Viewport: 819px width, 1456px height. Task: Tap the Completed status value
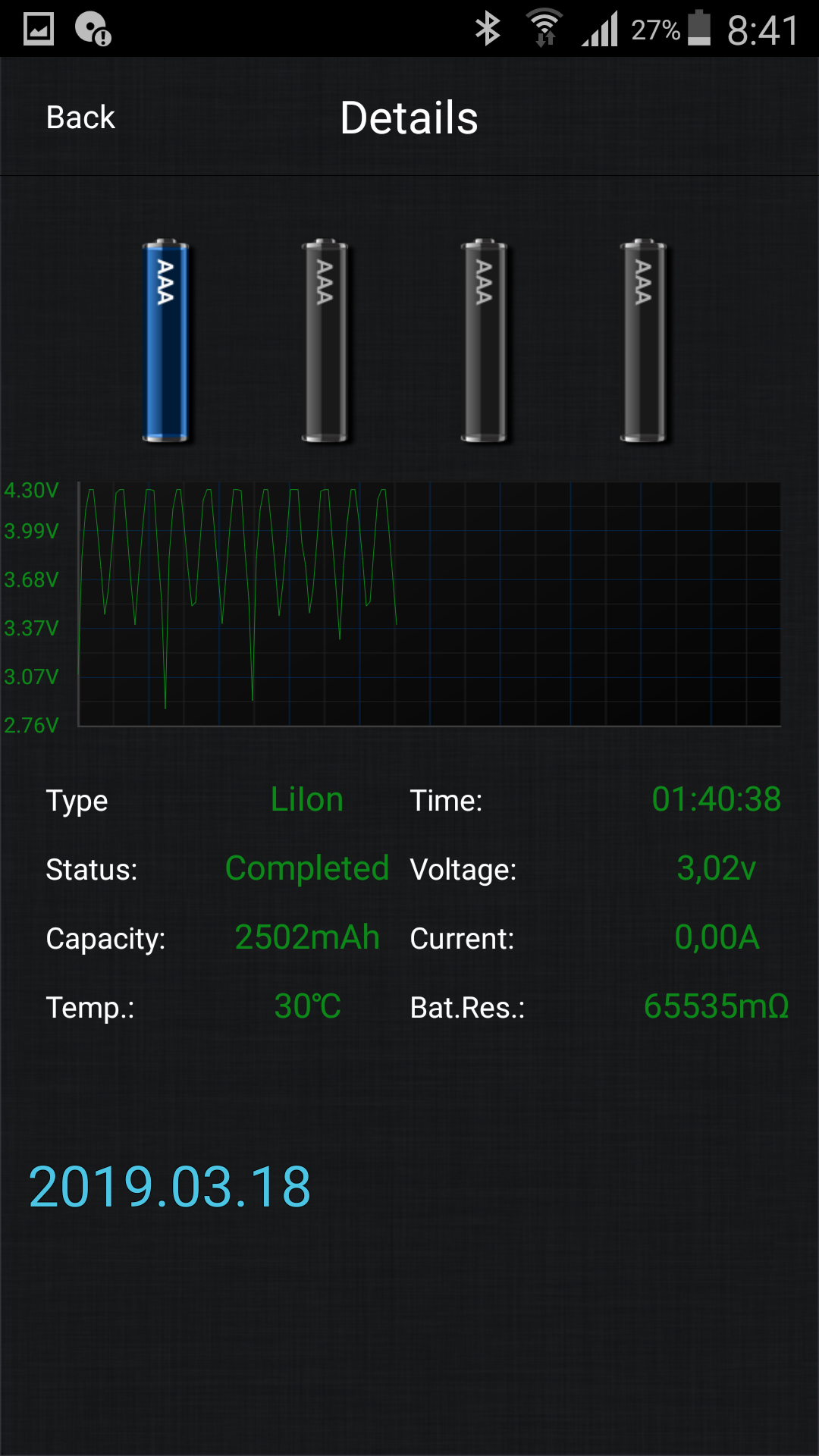307,868
